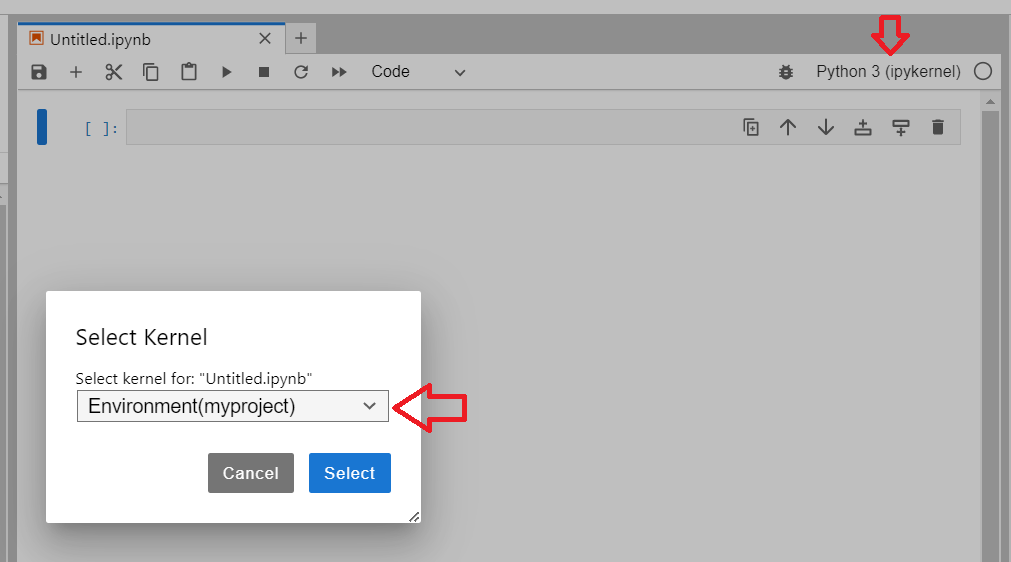Open the Code cell type dropdown
The image size is (1011, 562).
coord(418,72)
